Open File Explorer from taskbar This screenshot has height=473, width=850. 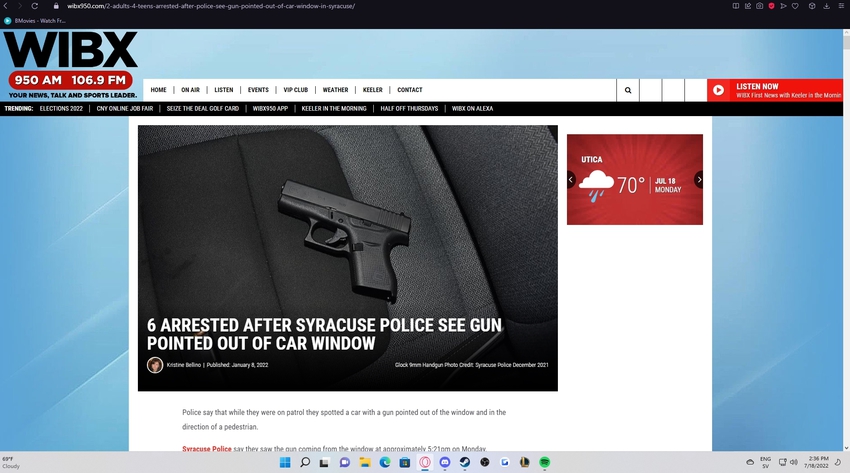(364, 462)
